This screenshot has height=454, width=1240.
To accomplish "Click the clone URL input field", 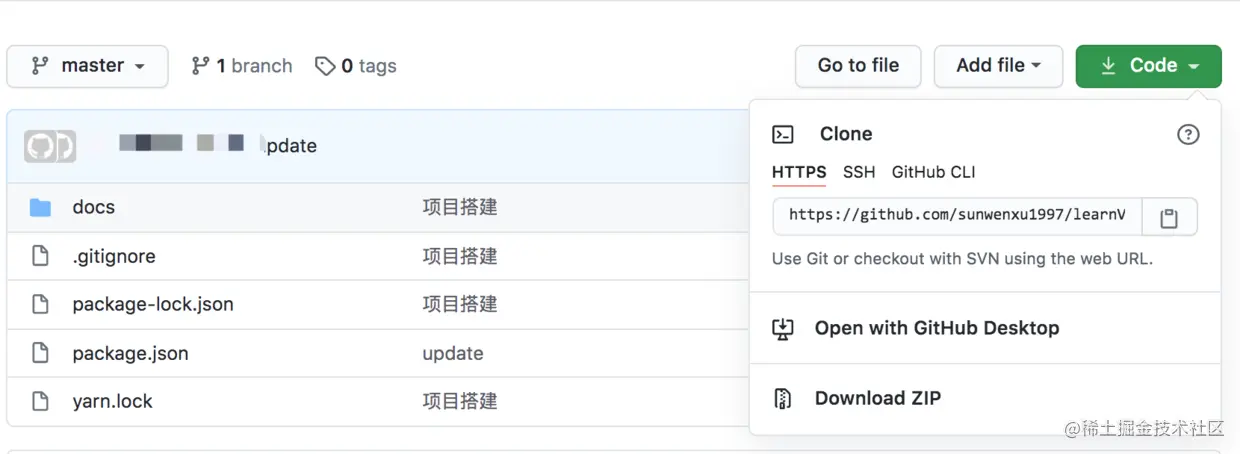I will (957, 216).
